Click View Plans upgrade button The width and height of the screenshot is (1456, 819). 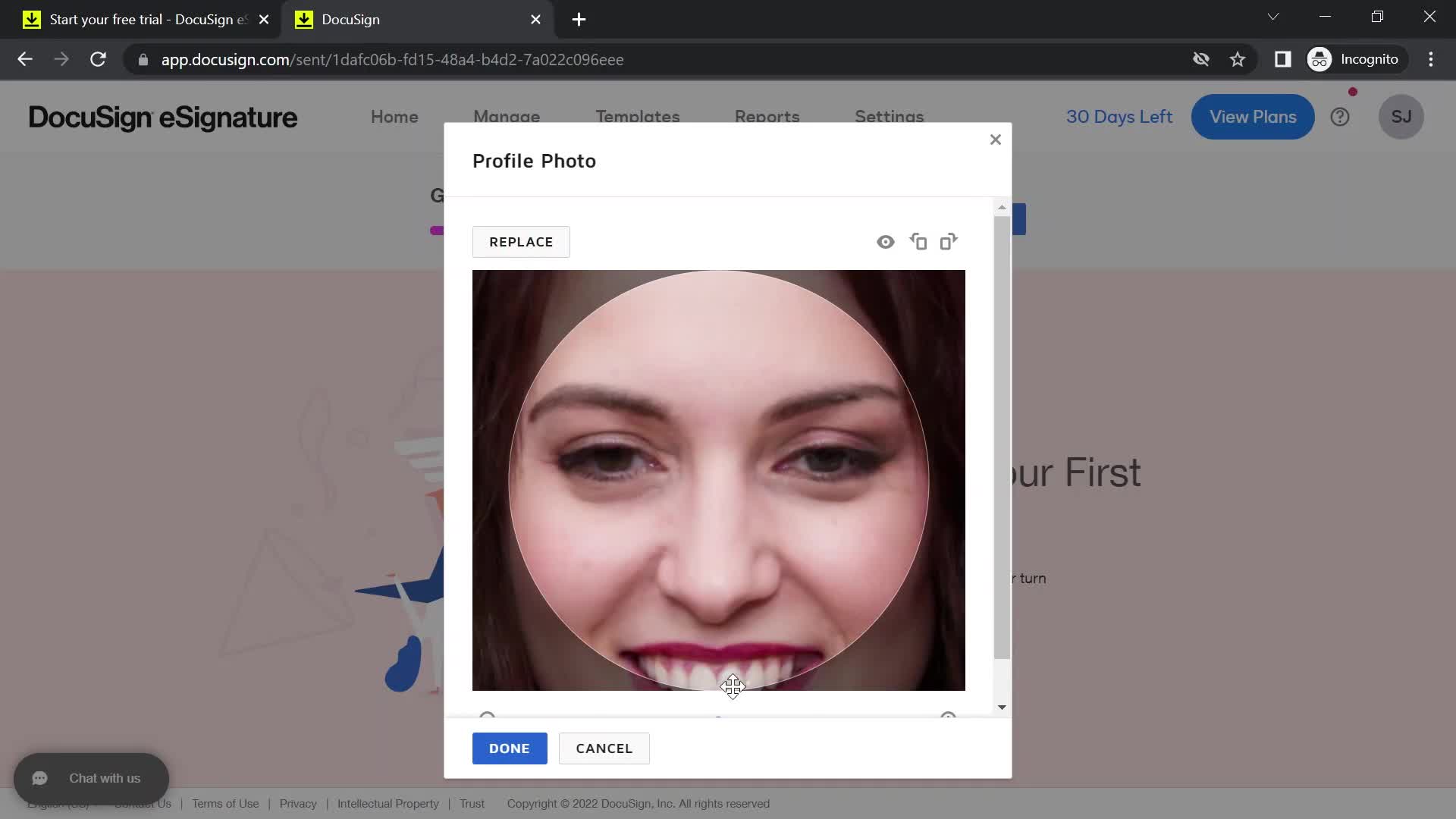[1254, 116]
